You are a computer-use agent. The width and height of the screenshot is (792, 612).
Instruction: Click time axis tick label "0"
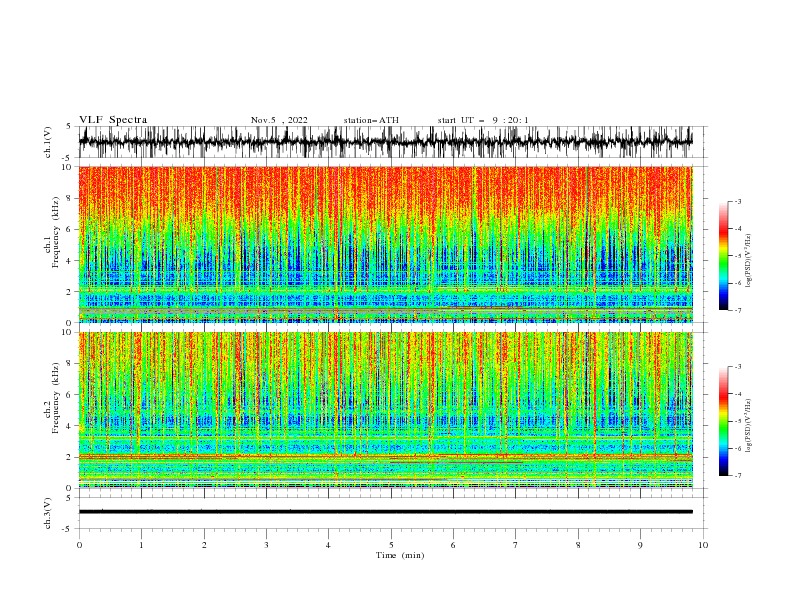coord(79,545)
